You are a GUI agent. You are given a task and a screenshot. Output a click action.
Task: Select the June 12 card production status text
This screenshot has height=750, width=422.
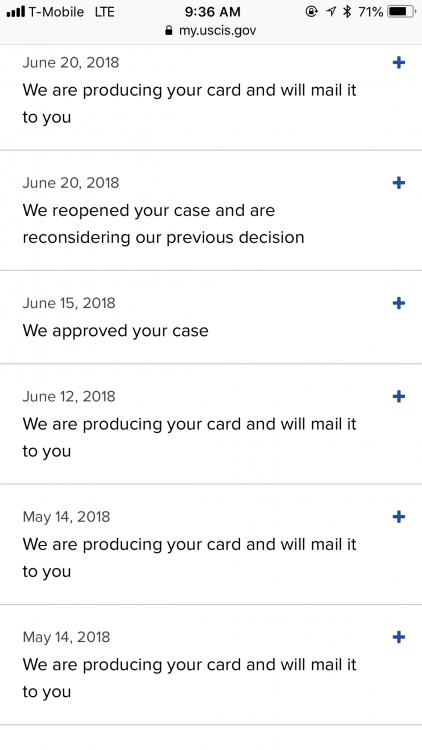pos(189,438)
